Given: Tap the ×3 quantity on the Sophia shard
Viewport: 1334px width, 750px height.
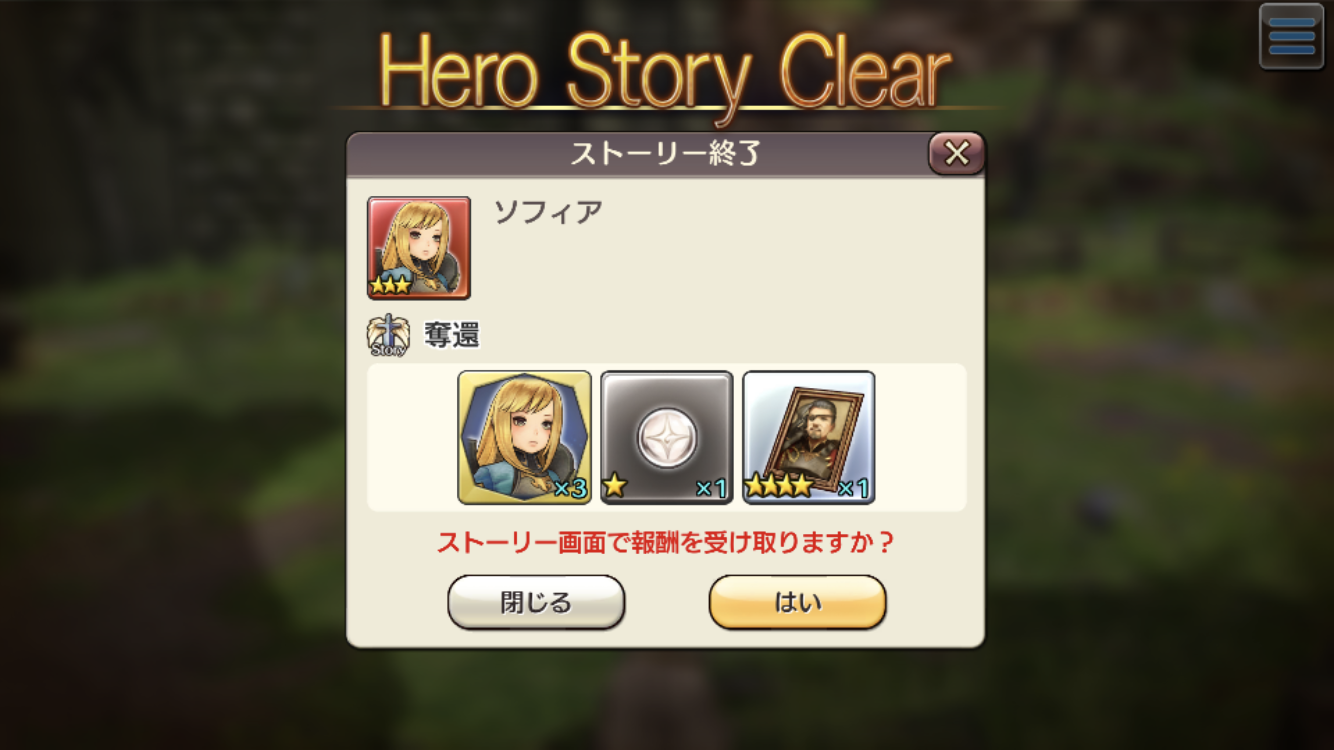Looking at the screenshot, I should coord(570,489).
